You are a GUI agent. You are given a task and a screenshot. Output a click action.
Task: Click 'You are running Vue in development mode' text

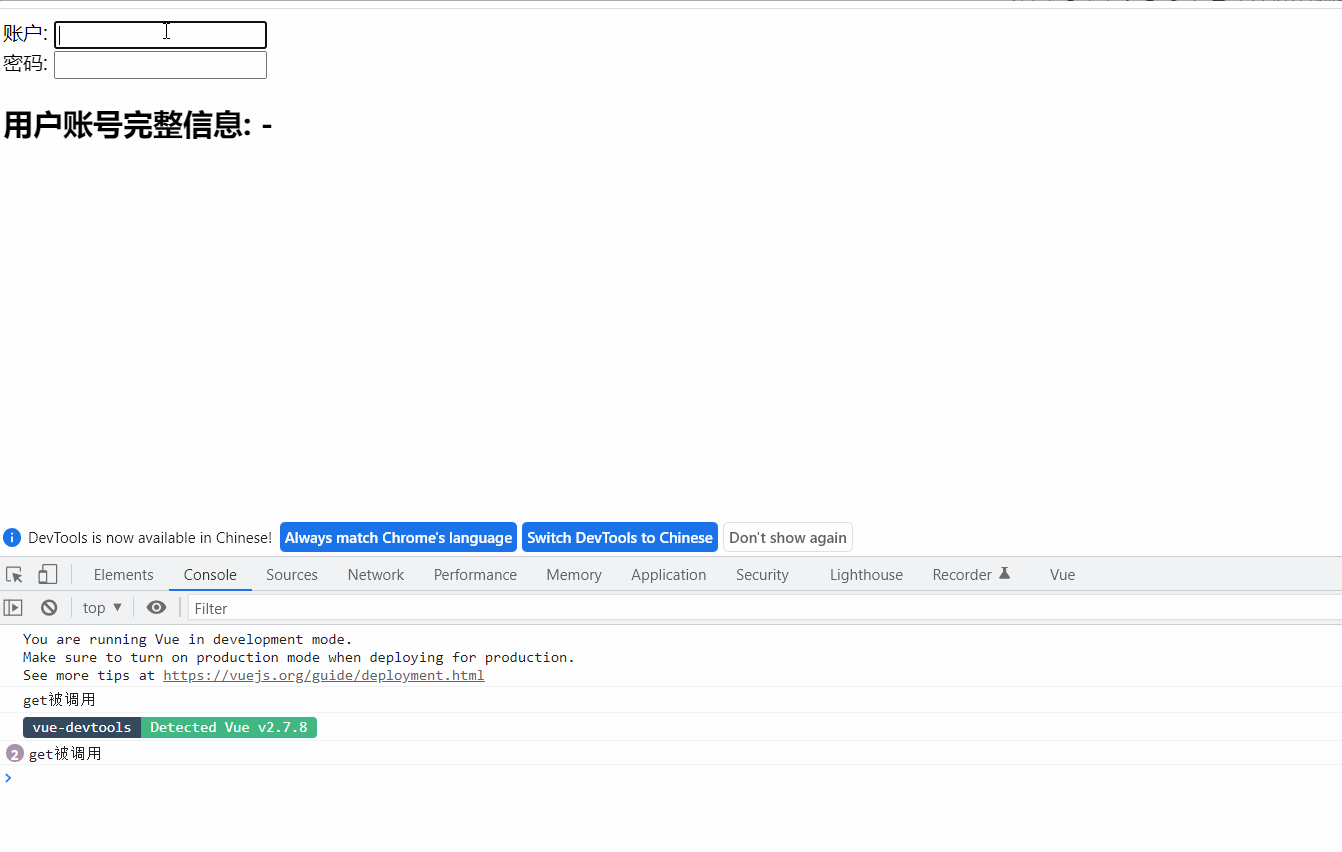click(x=188, y=640)
